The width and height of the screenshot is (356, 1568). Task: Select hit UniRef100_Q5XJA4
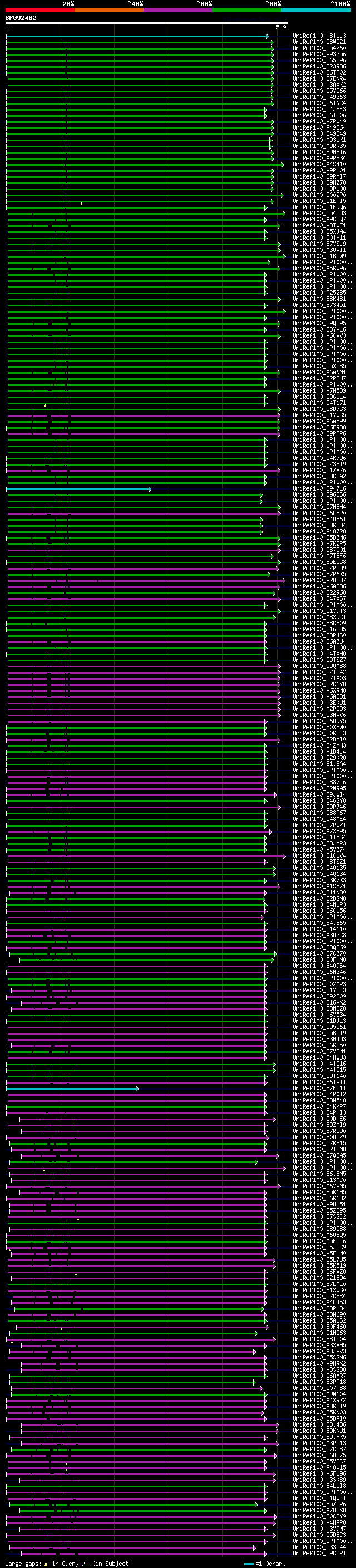click(319, 232)
